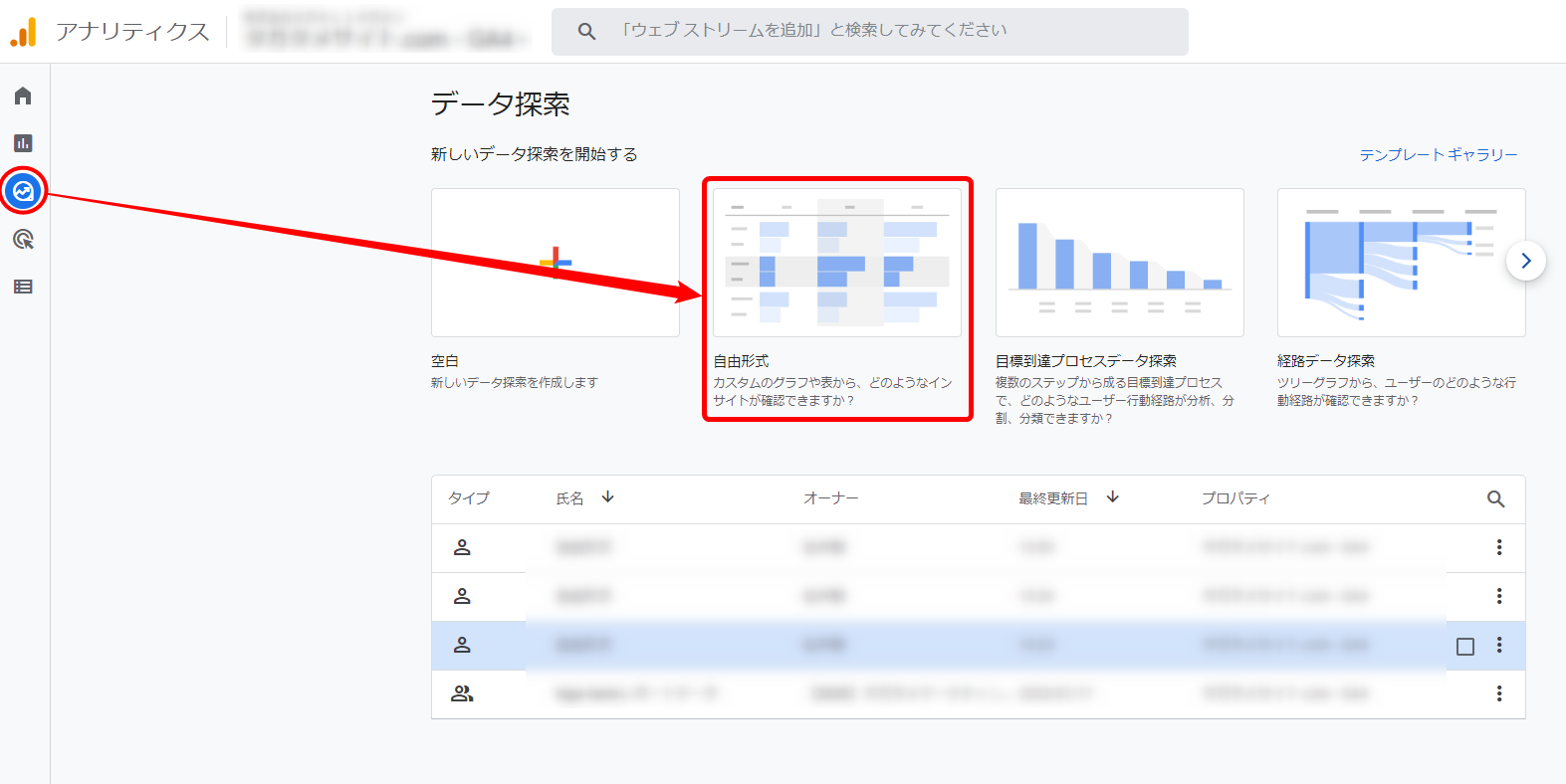The width and height of the screenshot is (1566, 784).
Task: Select the 経路データ探索 template card
Action: (x=1402, y=263)
